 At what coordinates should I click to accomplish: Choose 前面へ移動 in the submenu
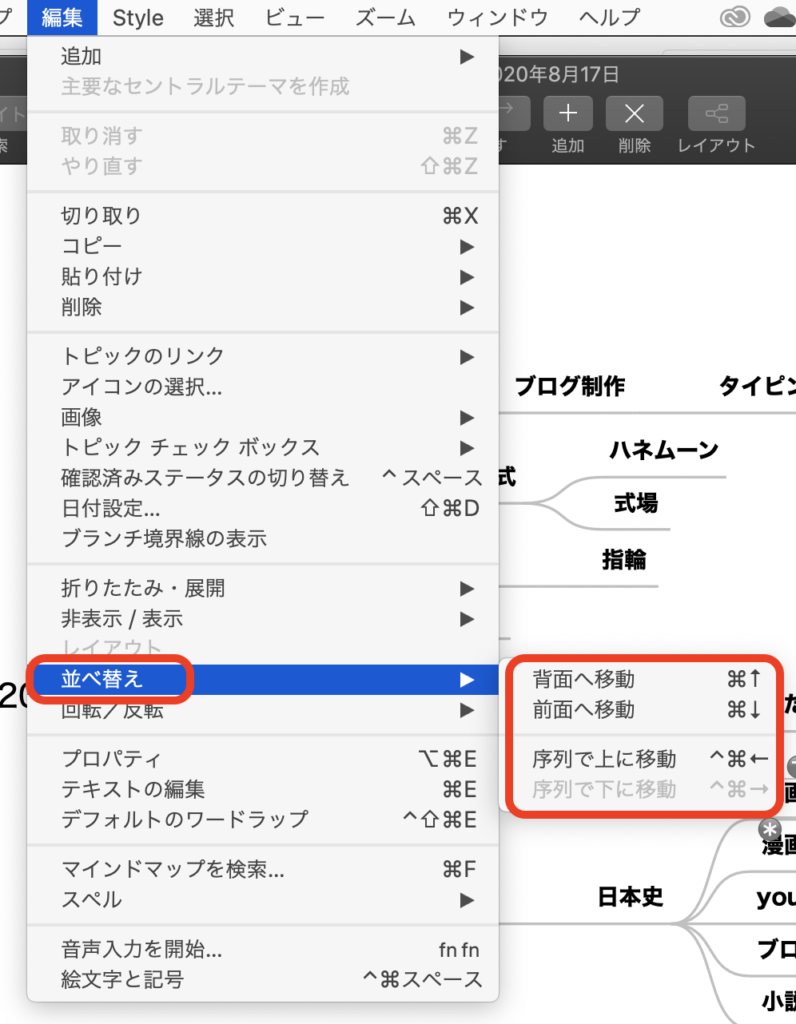pyautogui.click(x=584, y=711)
